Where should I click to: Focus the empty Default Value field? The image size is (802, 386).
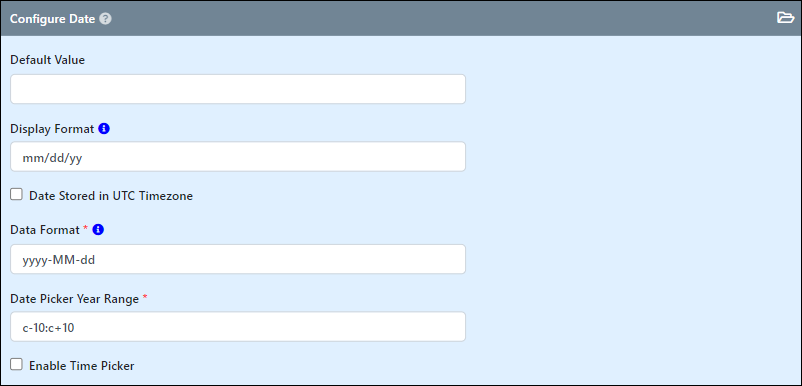[238, 89]
